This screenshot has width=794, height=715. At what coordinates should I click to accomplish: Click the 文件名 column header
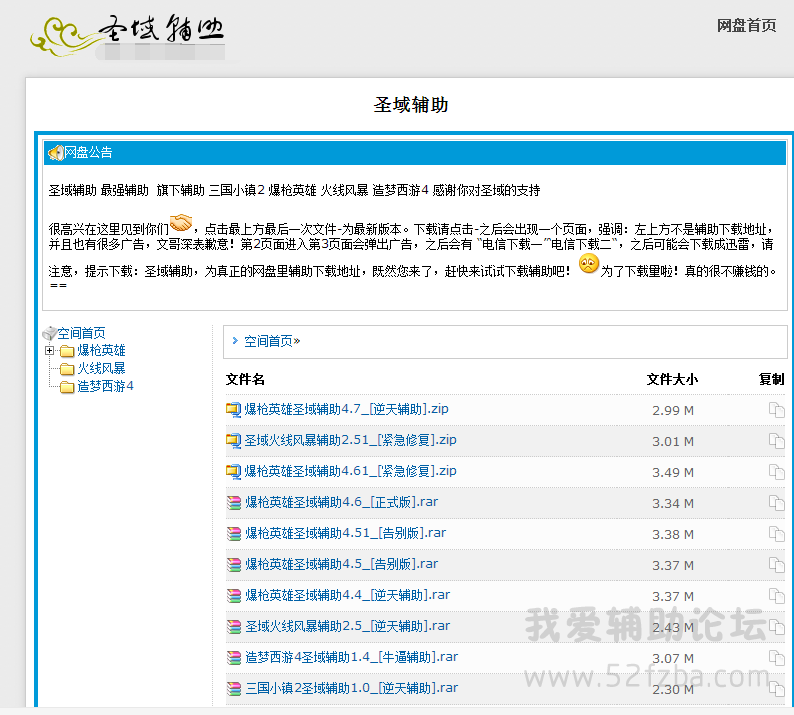pos(245,379)
